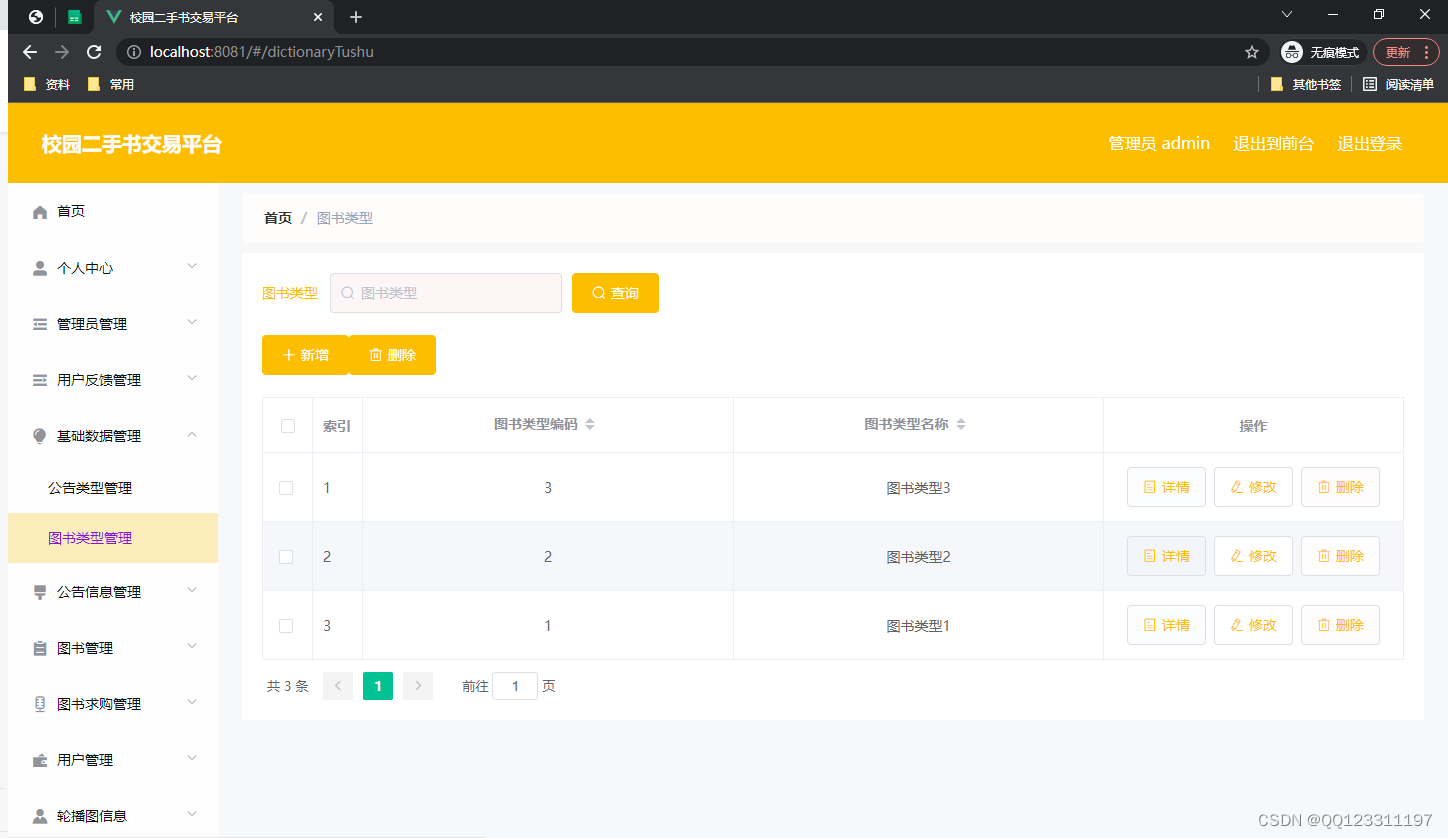Screen dimensions: 1448x838
Task: Click the list icon beside 管理员管理
Action: [x=40, y=324]
